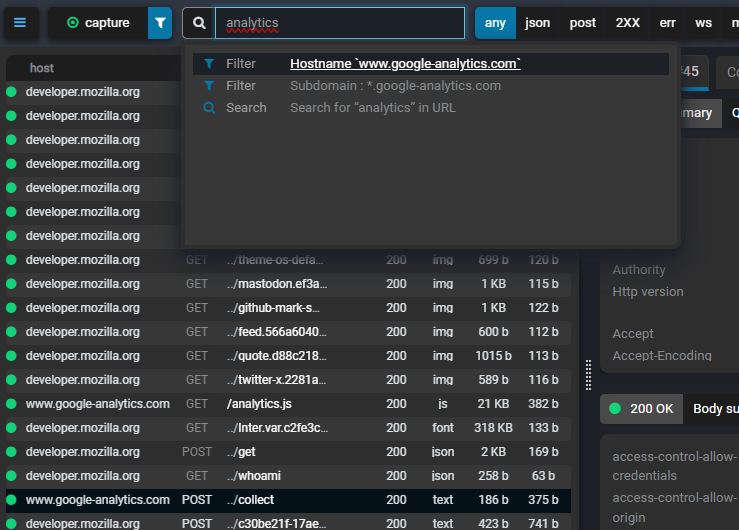Select the ../collect POST request row

click(288, 500)
